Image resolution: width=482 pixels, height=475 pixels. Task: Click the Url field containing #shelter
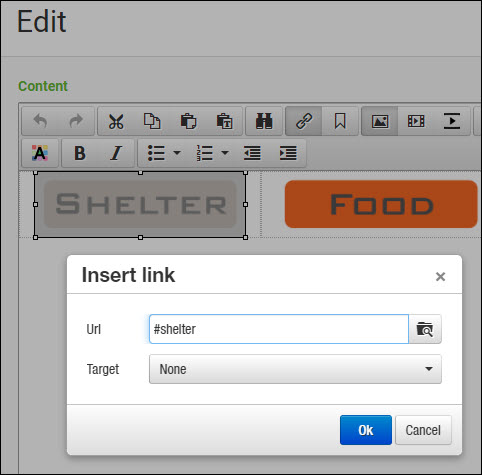coord(279,329)
